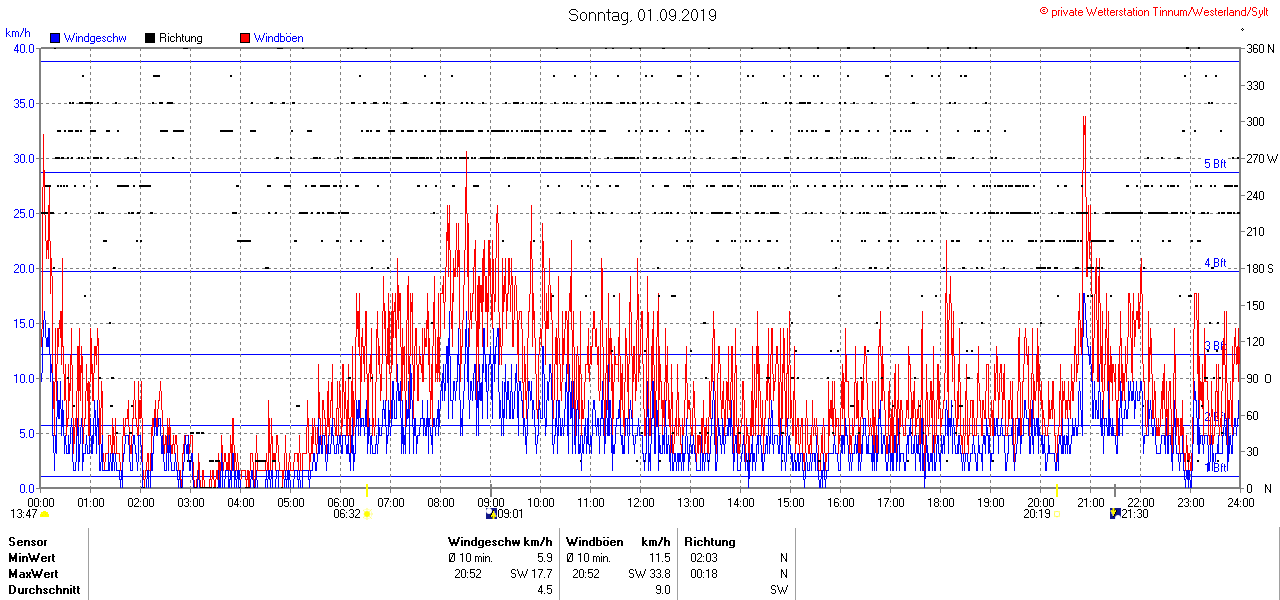
Task: Click the Durchschnitt row label
Action: coord(43,590)
